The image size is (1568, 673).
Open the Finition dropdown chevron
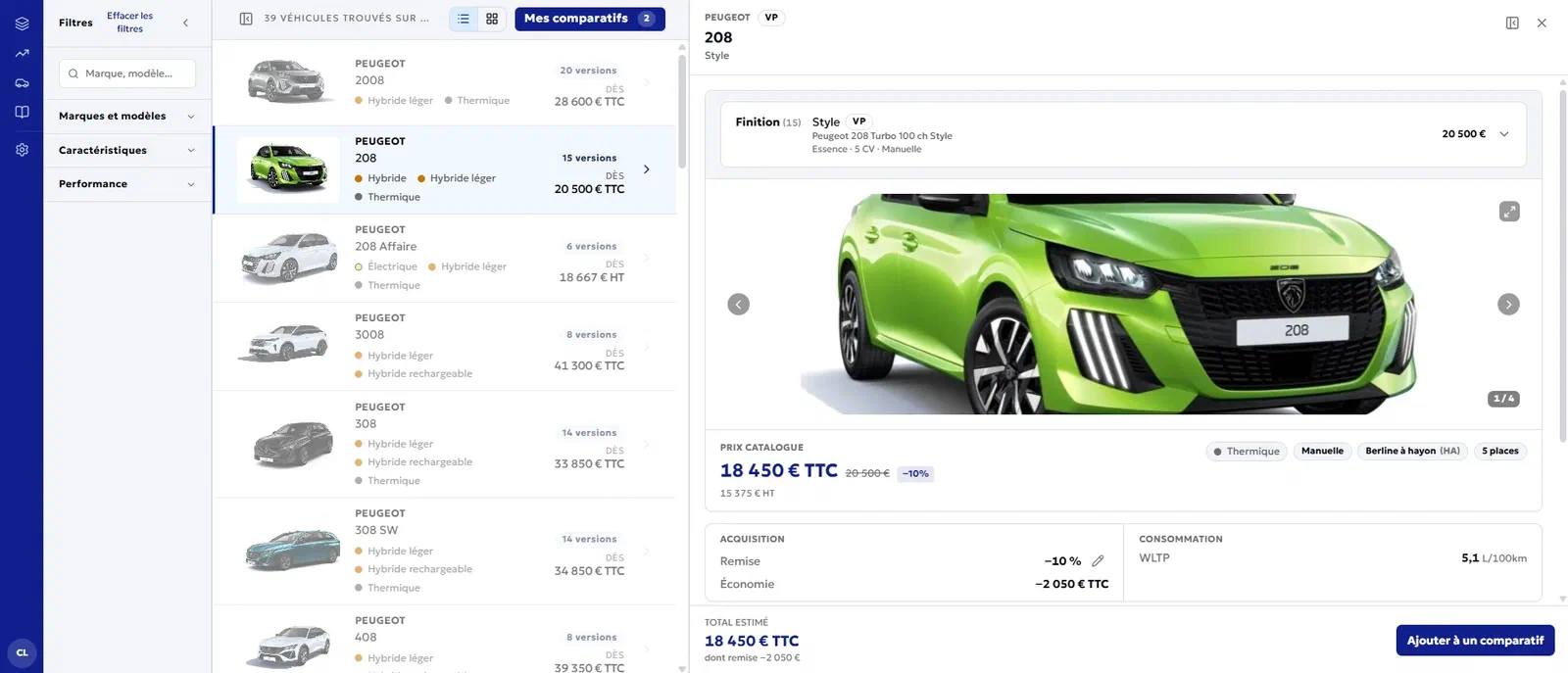[1504, 134]
